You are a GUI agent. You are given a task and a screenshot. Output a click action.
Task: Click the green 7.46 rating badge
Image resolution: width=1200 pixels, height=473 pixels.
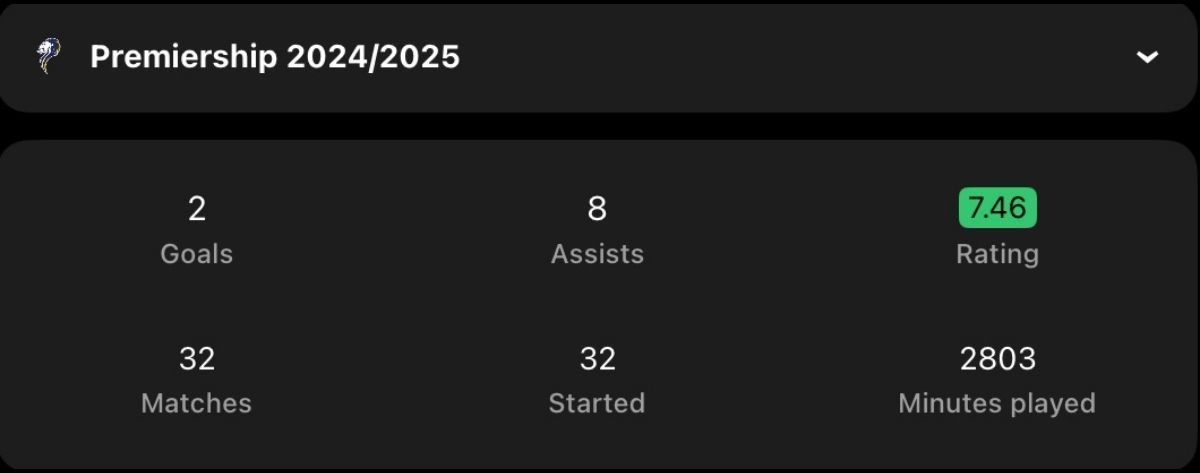[997, 208]
